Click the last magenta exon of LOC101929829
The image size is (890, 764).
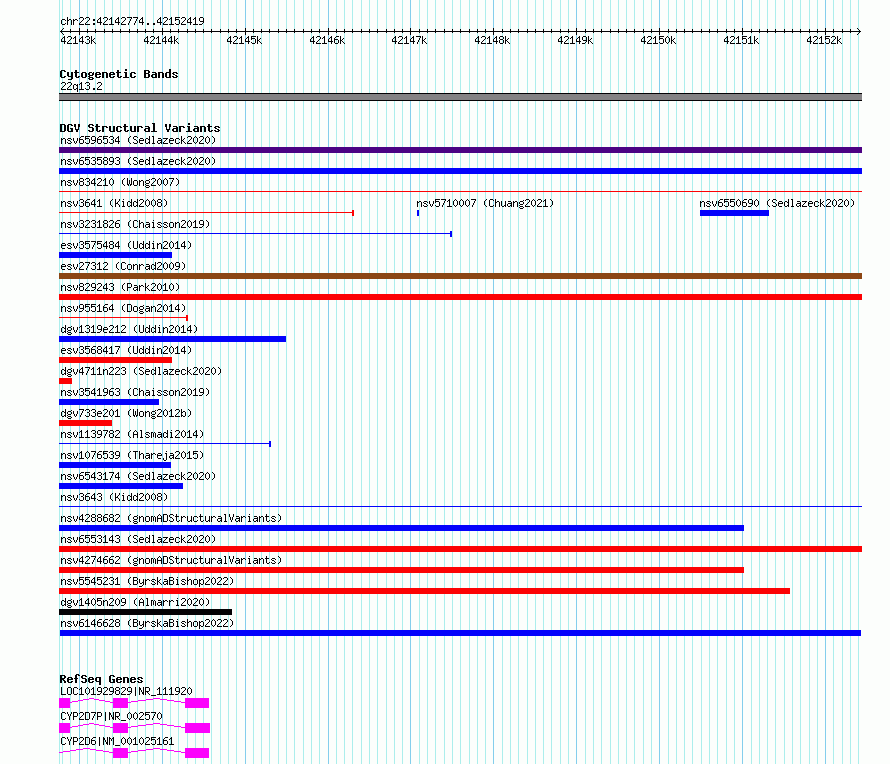click(x=197, y=703)
